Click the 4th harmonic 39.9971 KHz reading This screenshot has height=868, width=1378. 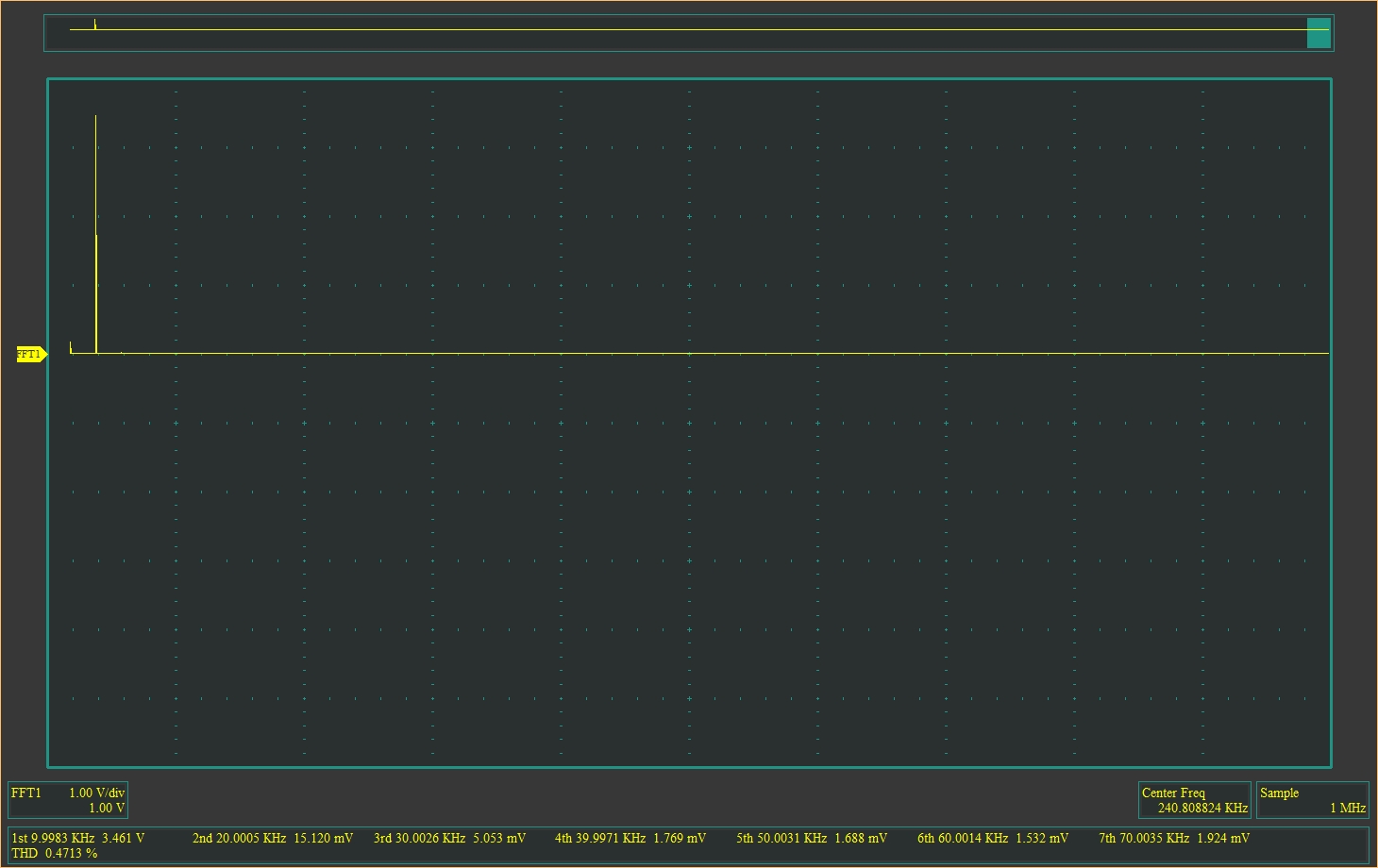click(630, 838)
